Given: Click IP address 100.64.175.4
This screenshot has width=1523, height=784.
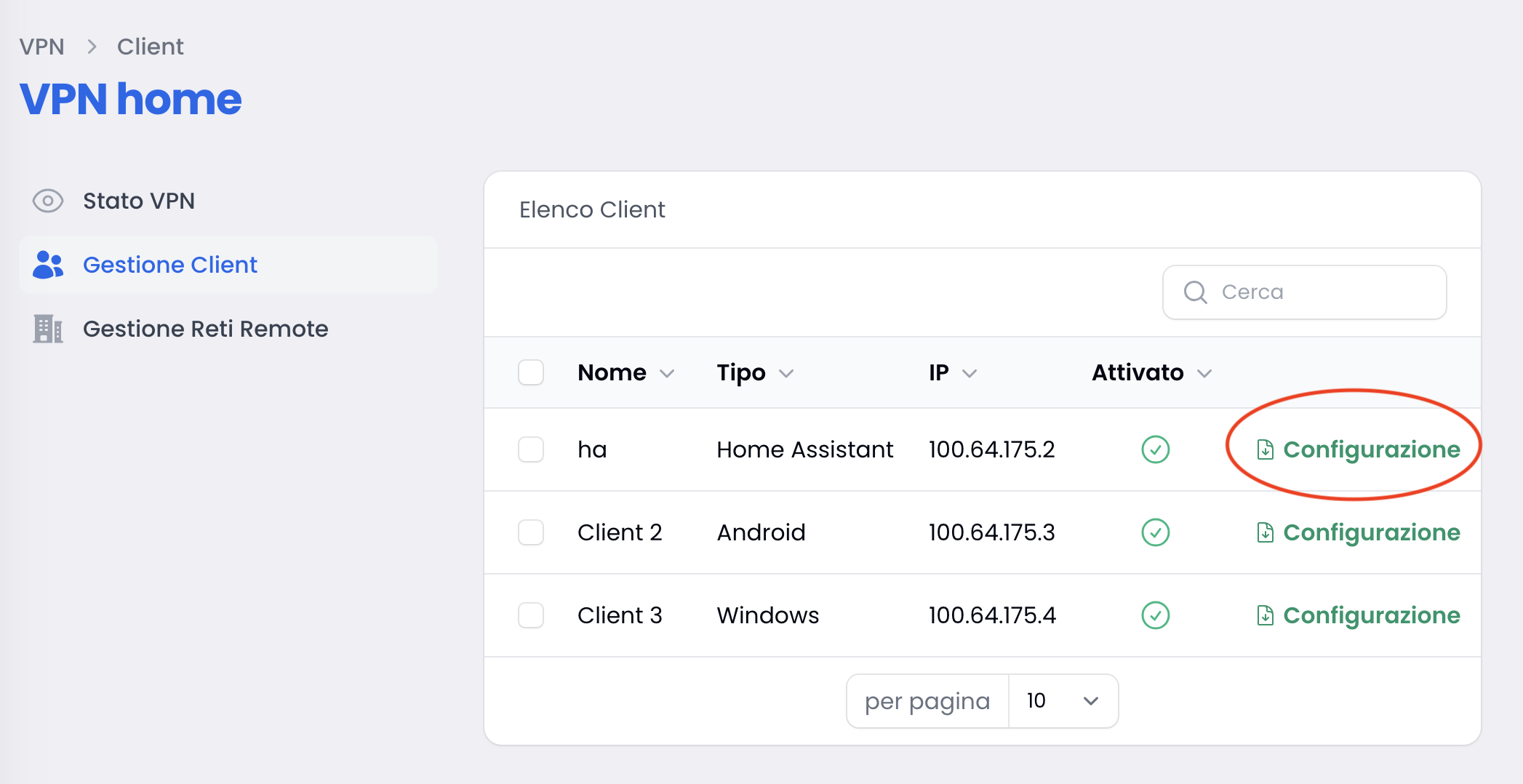Looking at the screenshot, I should click(x=992, y=615).
